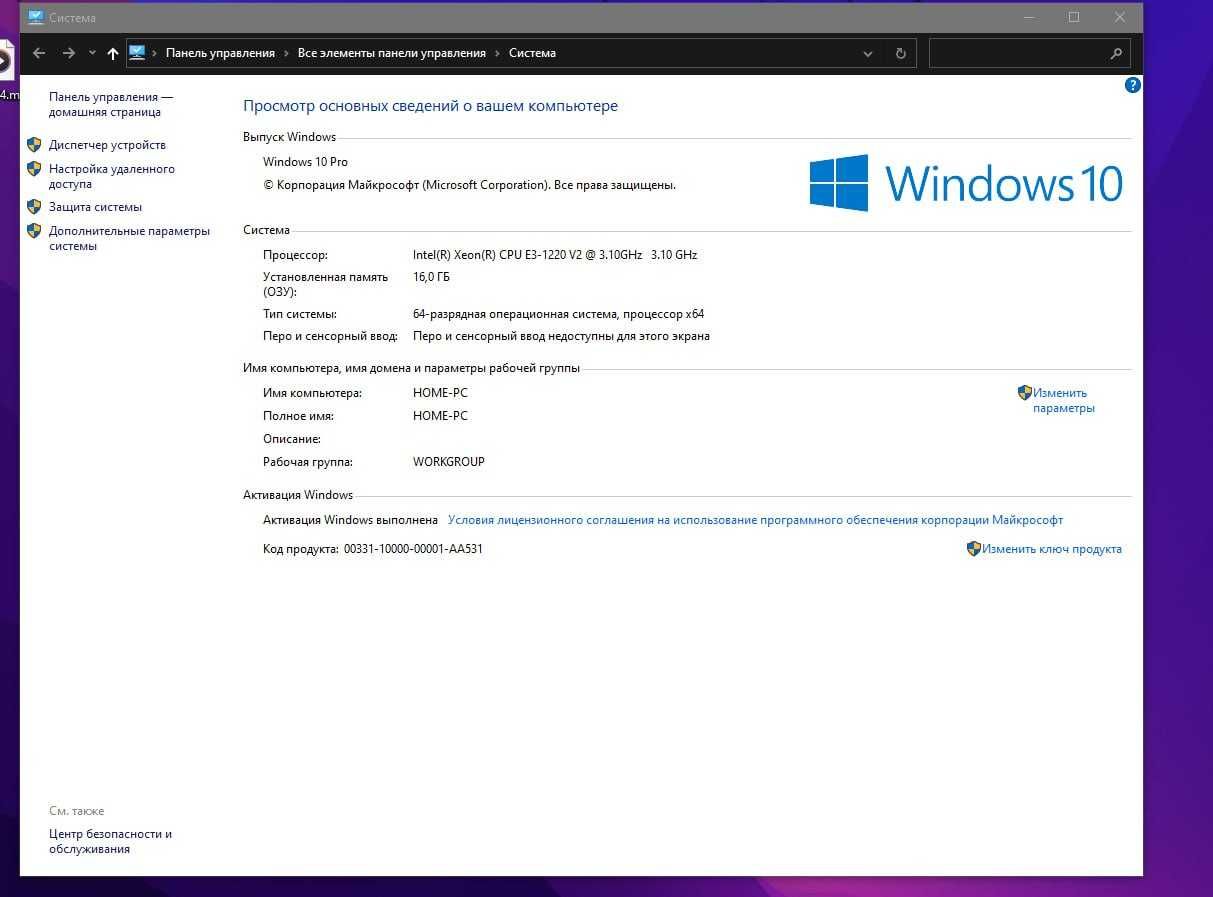Click the computer icon in address bar
This screenshot has height=897, width=1213.
[x=138, y=53]
